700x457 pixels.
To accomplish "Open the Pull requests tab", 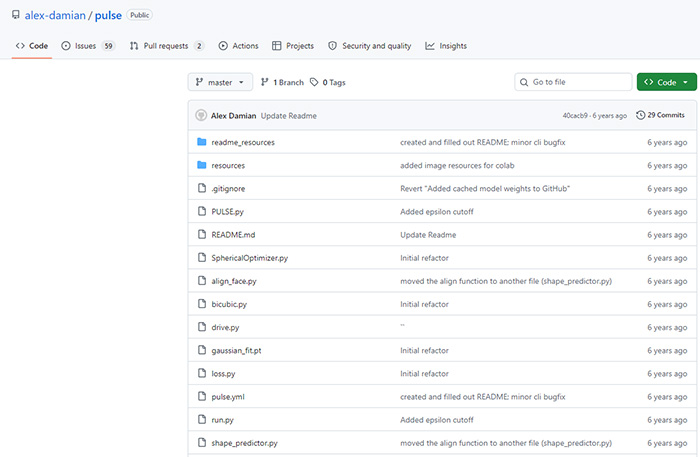I will pos(167,46).
